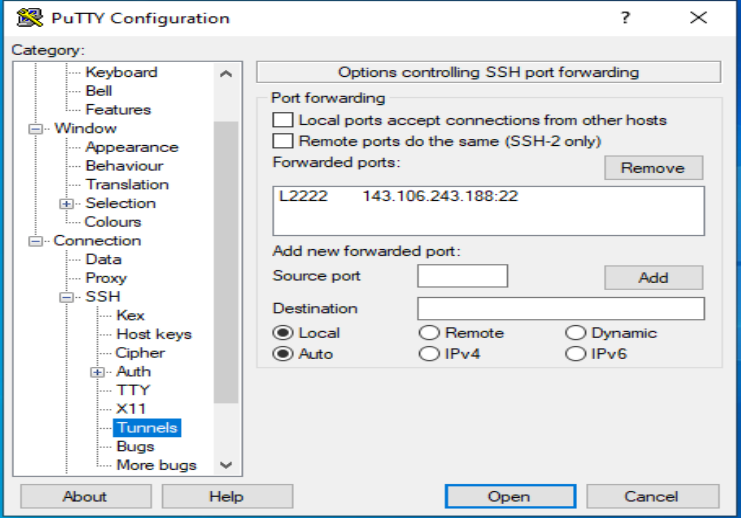Click the category list scroll up arrow

pos(226,74)
